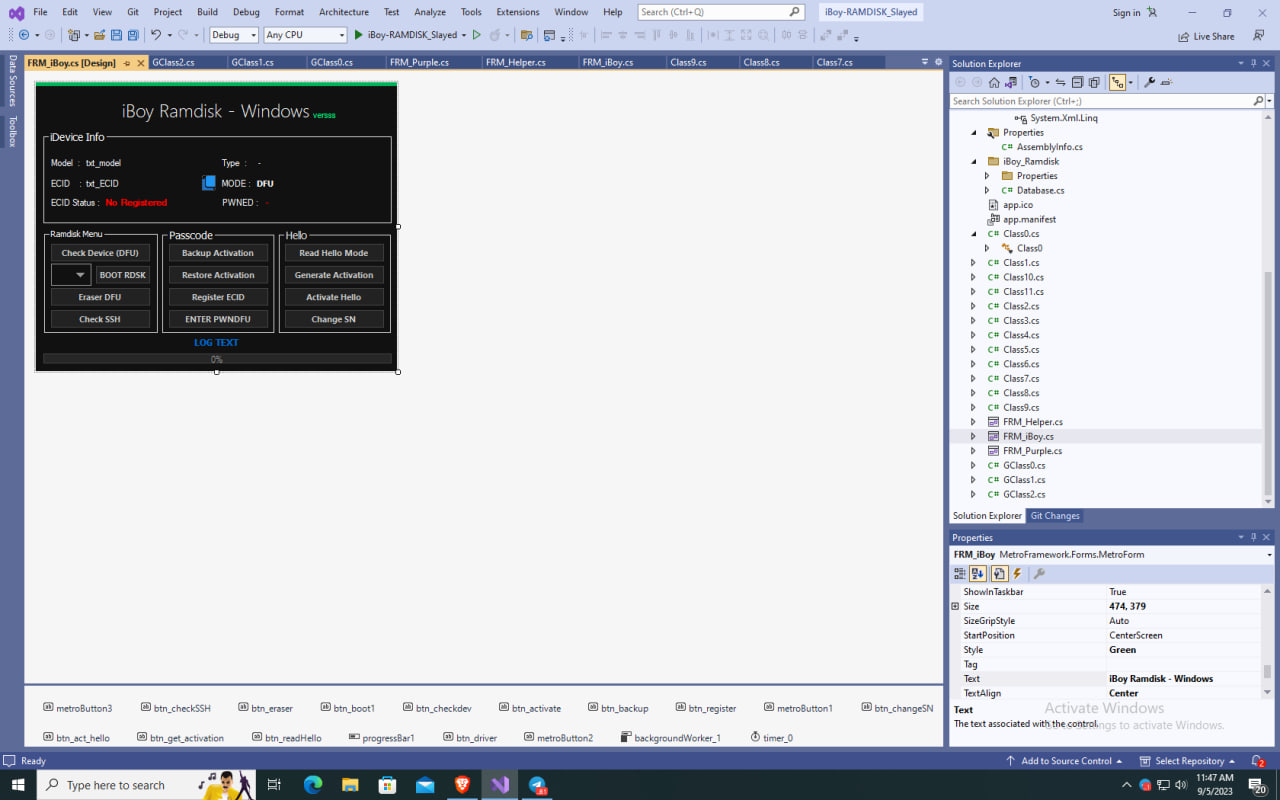Click the Events lightning bolt icon in Properties
Screen dimensions: 1280x800
pos(1017,574)
